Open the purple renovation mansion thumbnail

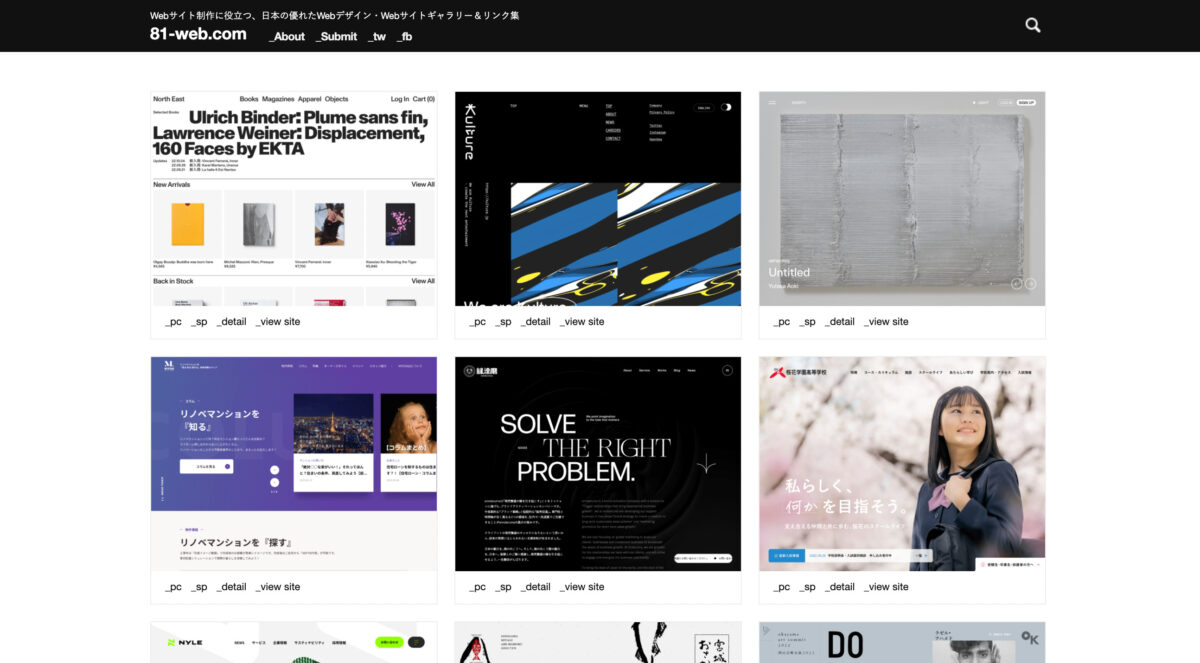(x=294, y=464)
